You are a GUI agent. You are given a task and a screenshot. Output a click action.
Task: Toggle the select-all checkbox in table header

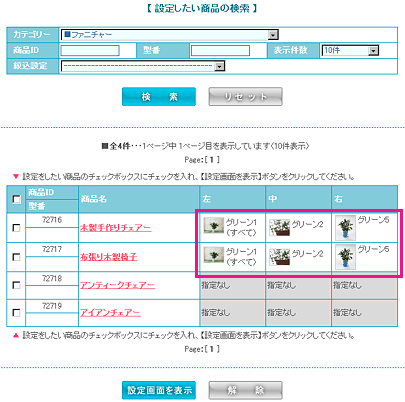pyautogui.click(x=16, y=199)
